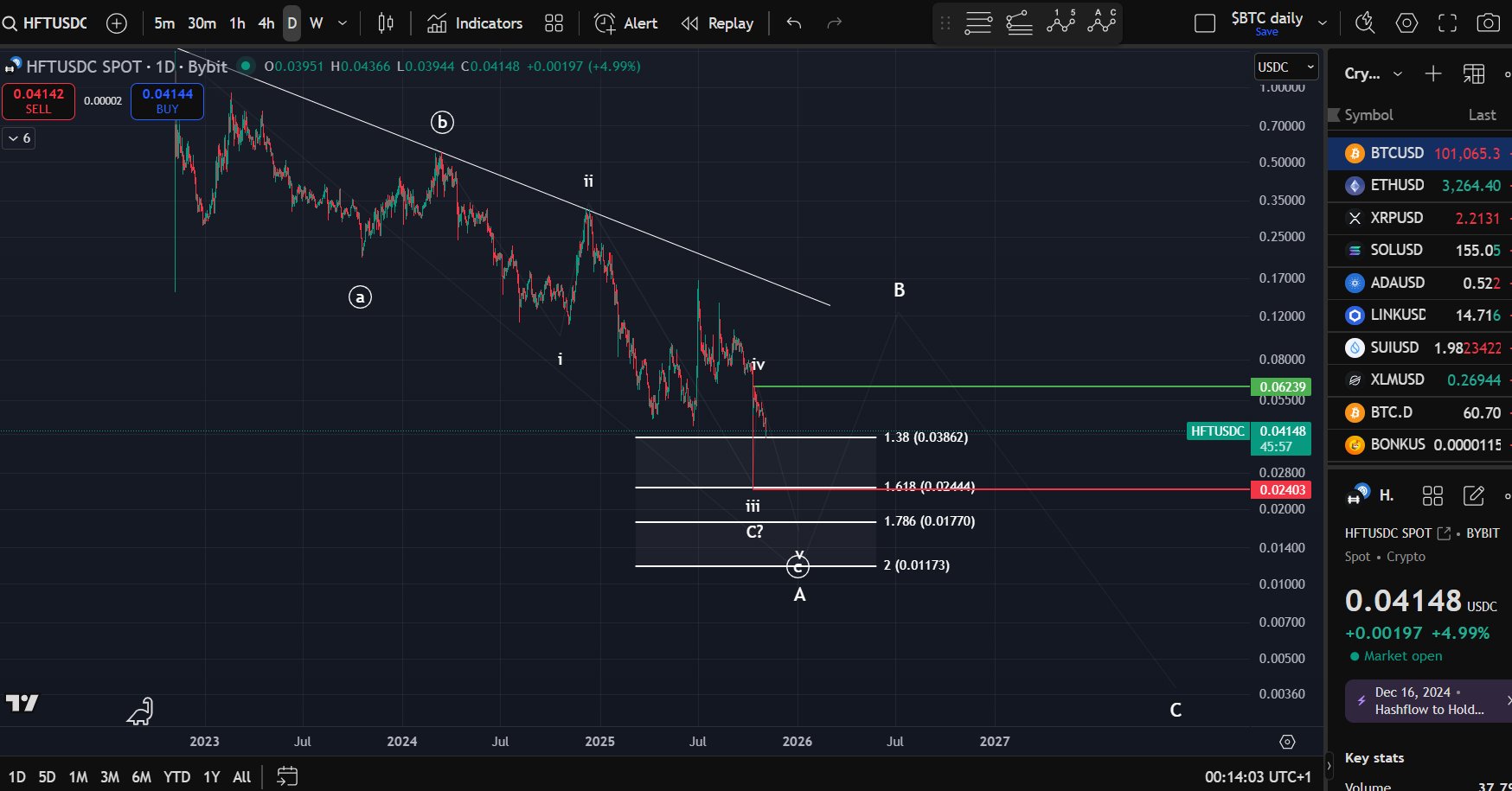Start bar Replay mode
Screen dimensions: 1512x791
tap(718, 23)
